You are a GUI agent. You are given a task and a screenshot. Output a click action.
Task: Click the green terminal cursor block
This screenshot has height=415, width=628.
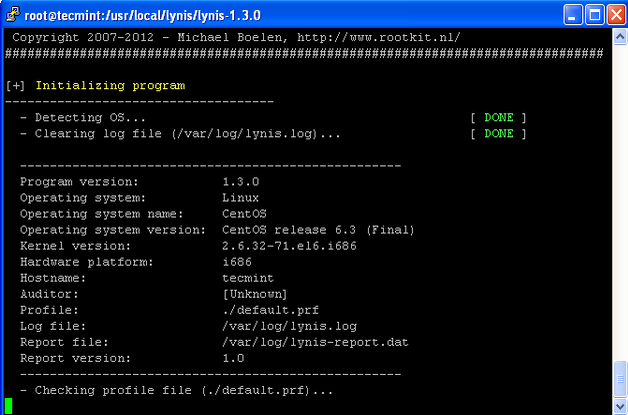[x=8, y=406]
